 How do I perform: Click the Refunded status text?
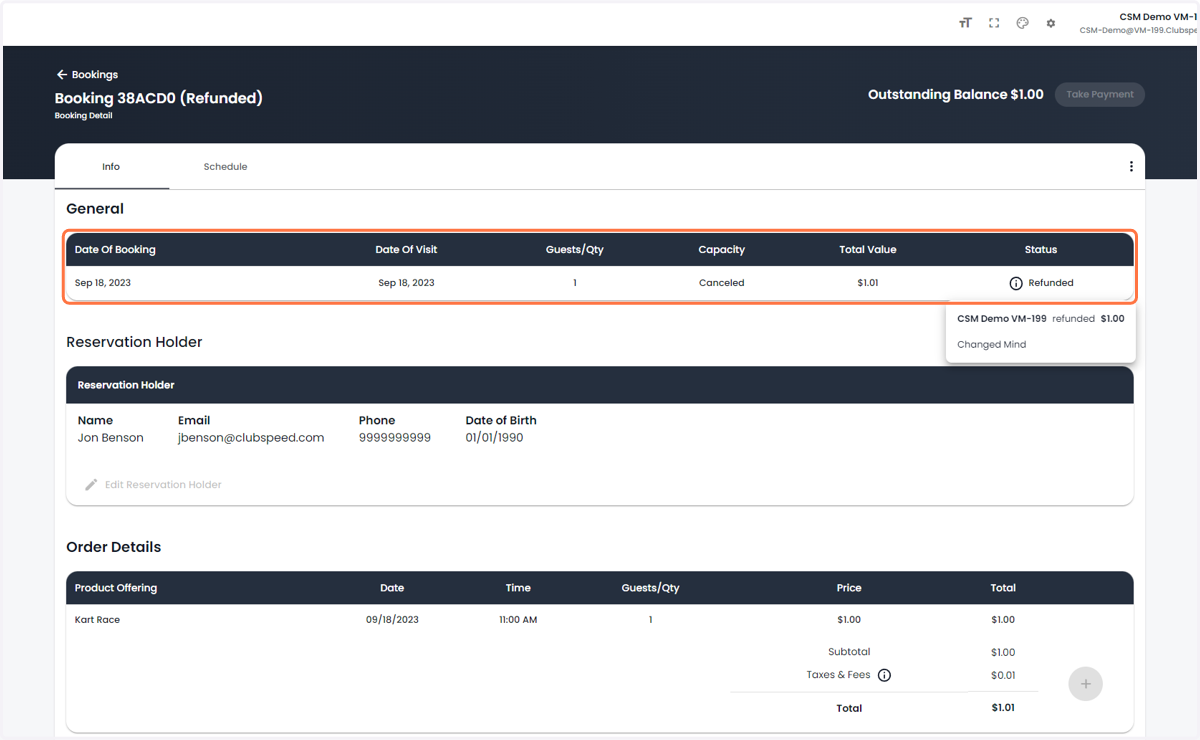pyautogui.click(x=1051, y=283)
